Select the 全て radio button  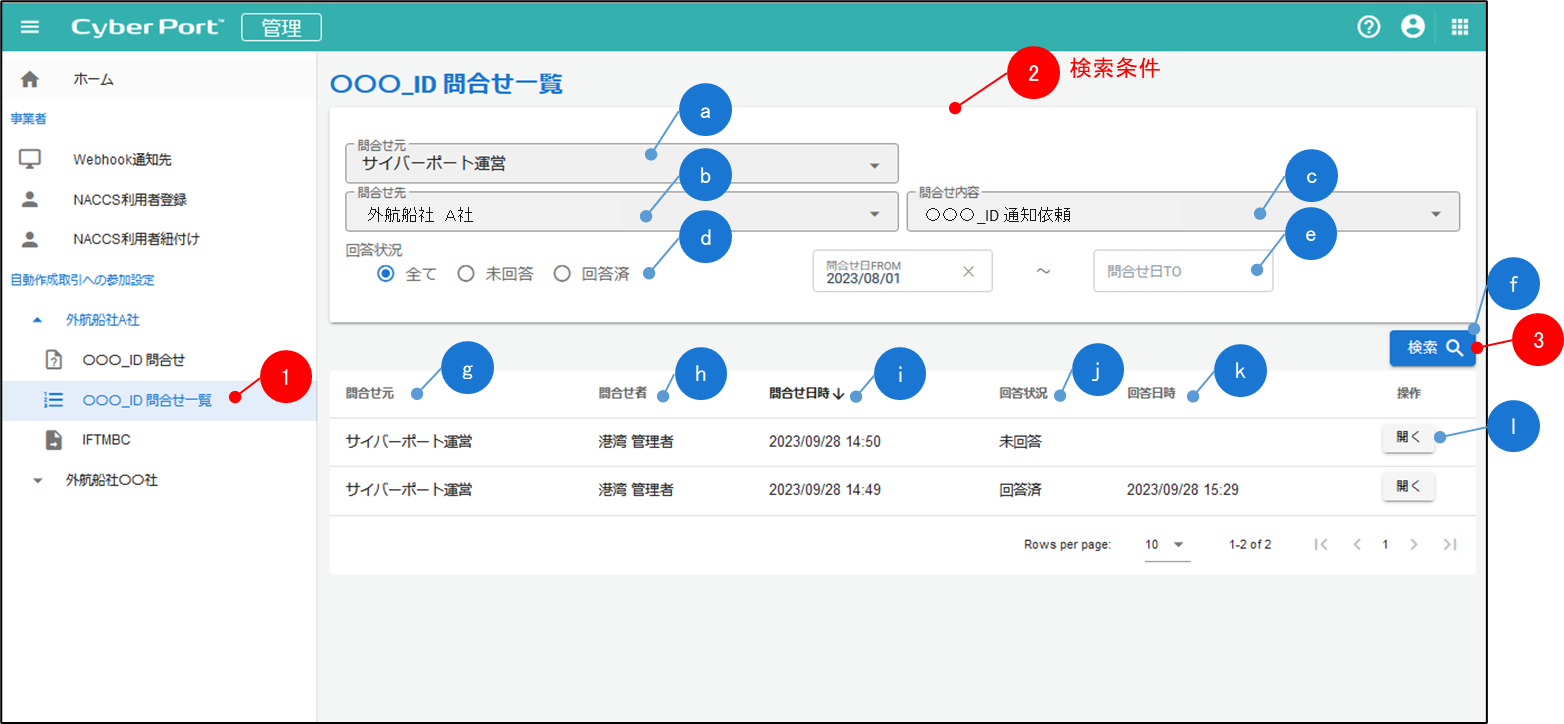point(386,274)
